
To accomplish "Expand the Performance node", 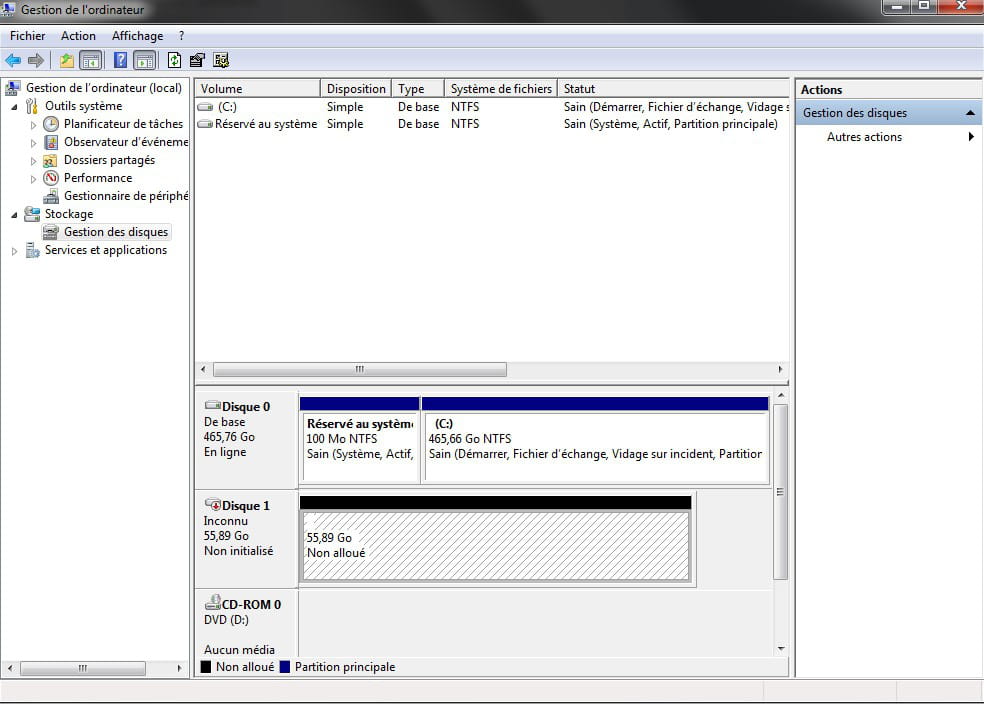I will 33,179.
